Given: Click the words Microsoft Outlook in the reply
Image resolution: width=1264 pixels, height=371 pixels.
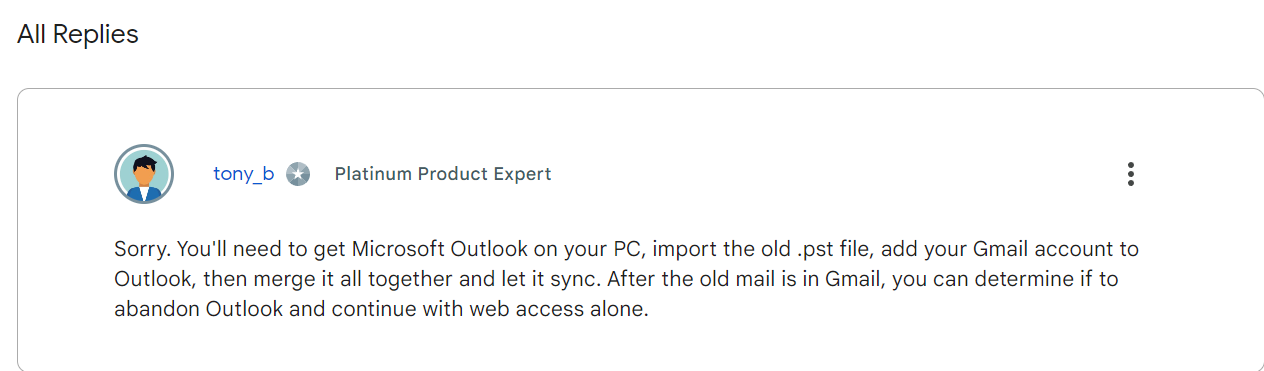Looking at the screenshot, I should (431, 249).
